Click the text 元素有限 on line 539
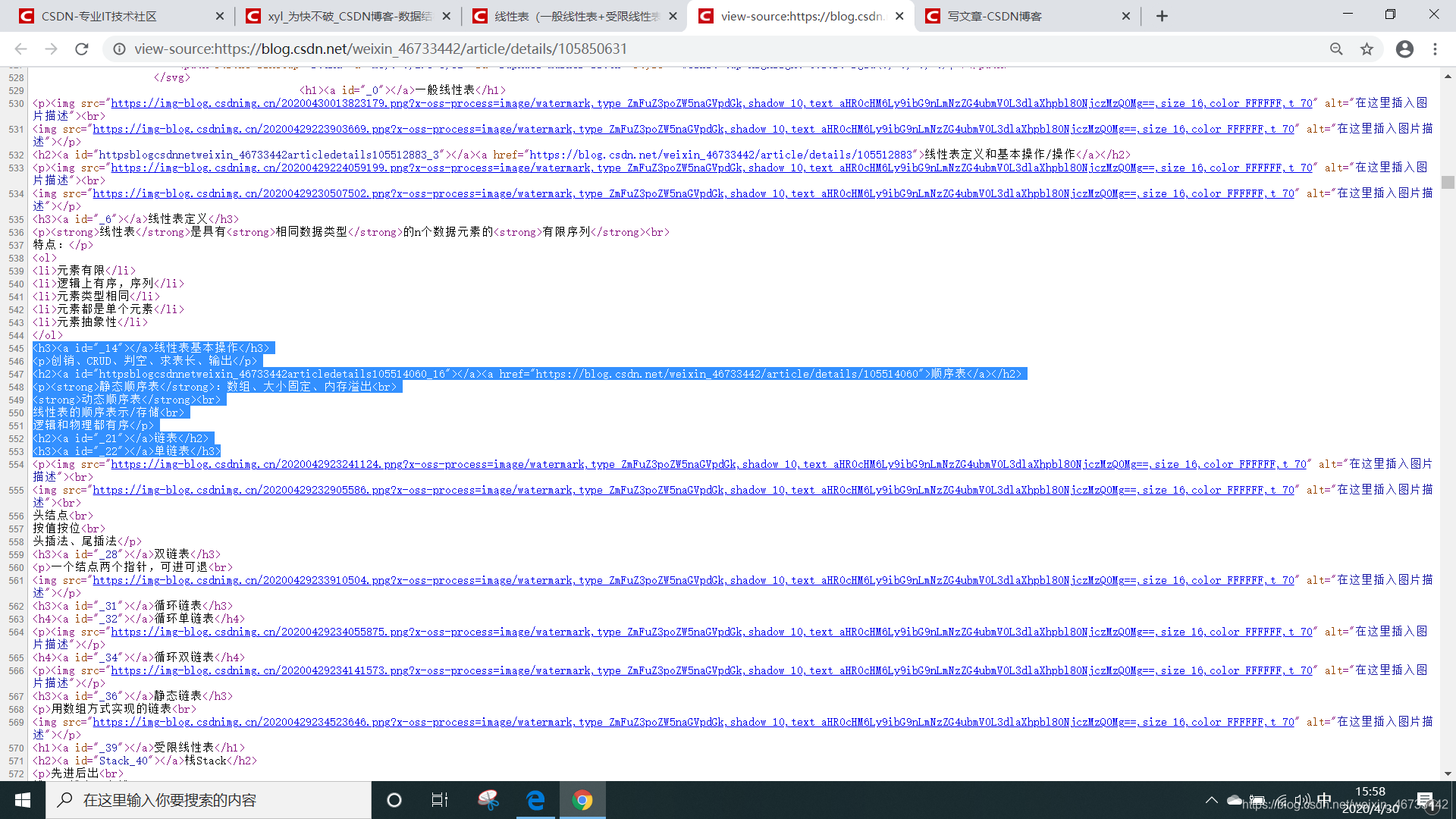Image resolution: width=1456 pixels, height=819 pixels. click(81, 271)
